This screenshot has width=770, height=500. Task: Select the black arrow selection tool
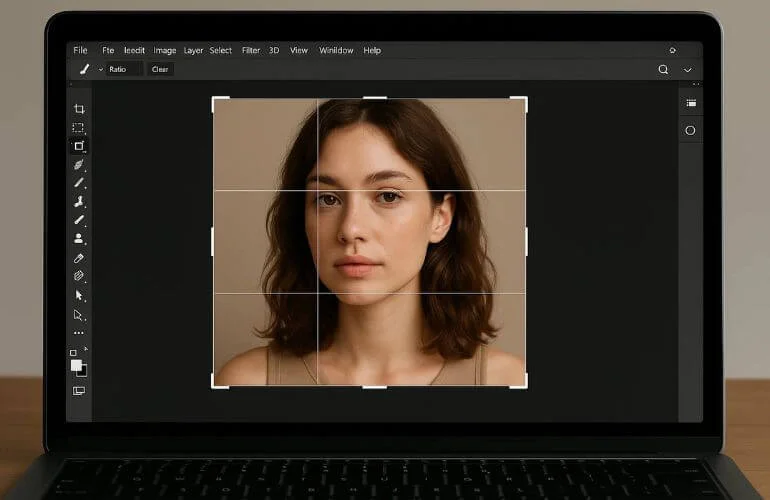(x=79, y=295)
